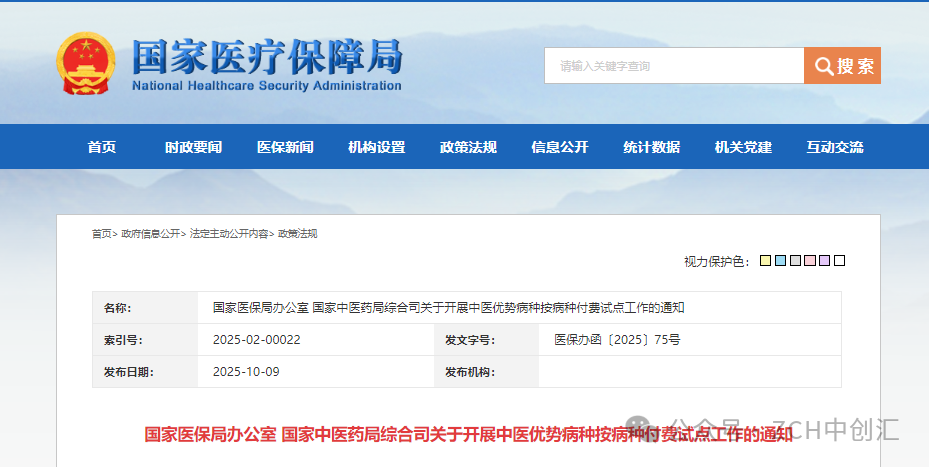Select 政策法规 in the navigation bar
This screenshot has height=467, width=929.
click(x=468, y=147)
